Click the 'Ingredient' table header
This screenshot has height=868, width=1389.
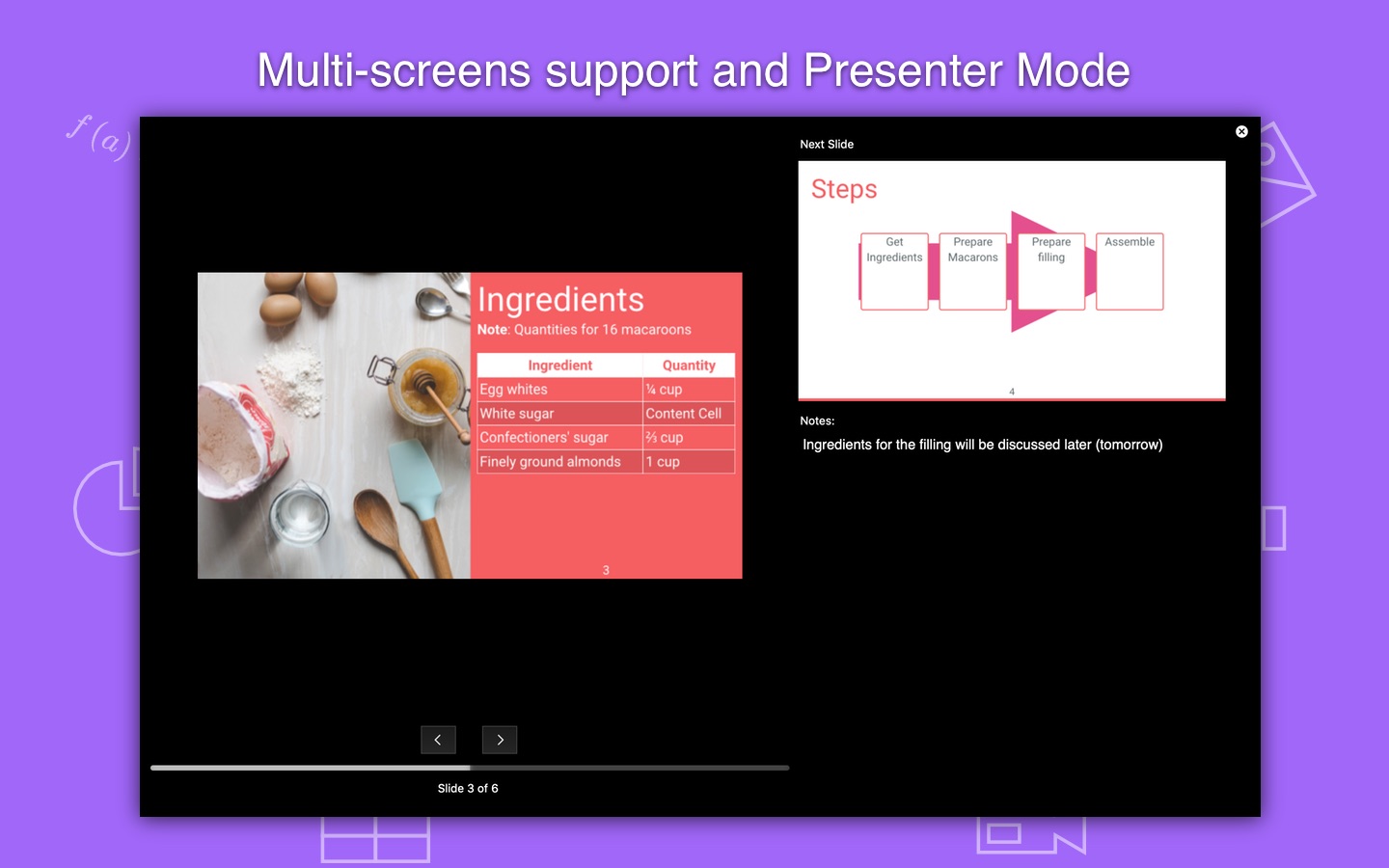(x=559, y=366)
